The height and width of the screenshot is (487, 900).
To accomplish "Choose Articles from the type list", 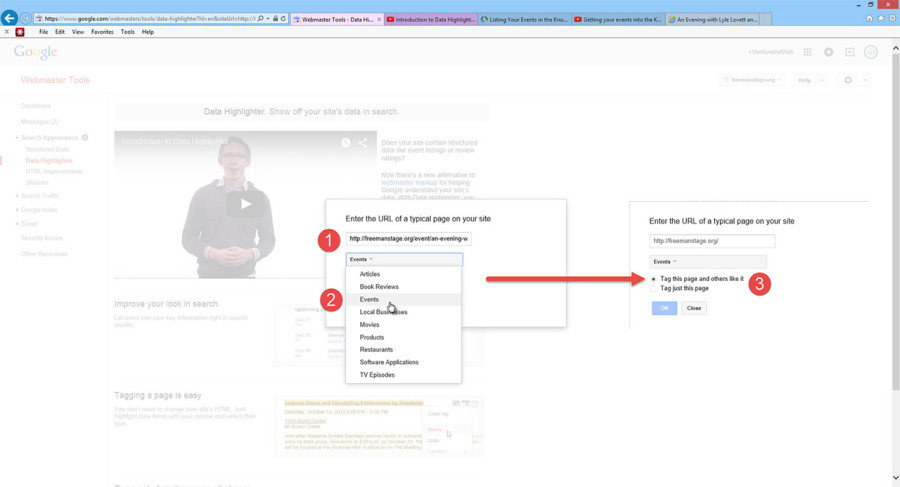I will point(403,275).
